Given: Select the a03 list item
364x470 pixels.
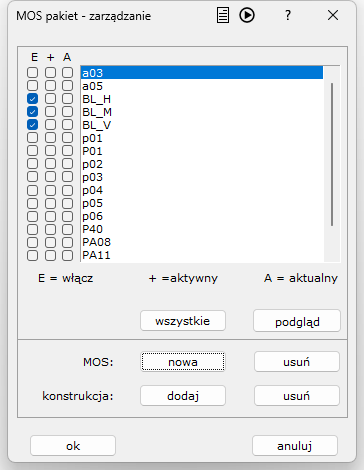Looking at the screenshot, I should 202,73.
